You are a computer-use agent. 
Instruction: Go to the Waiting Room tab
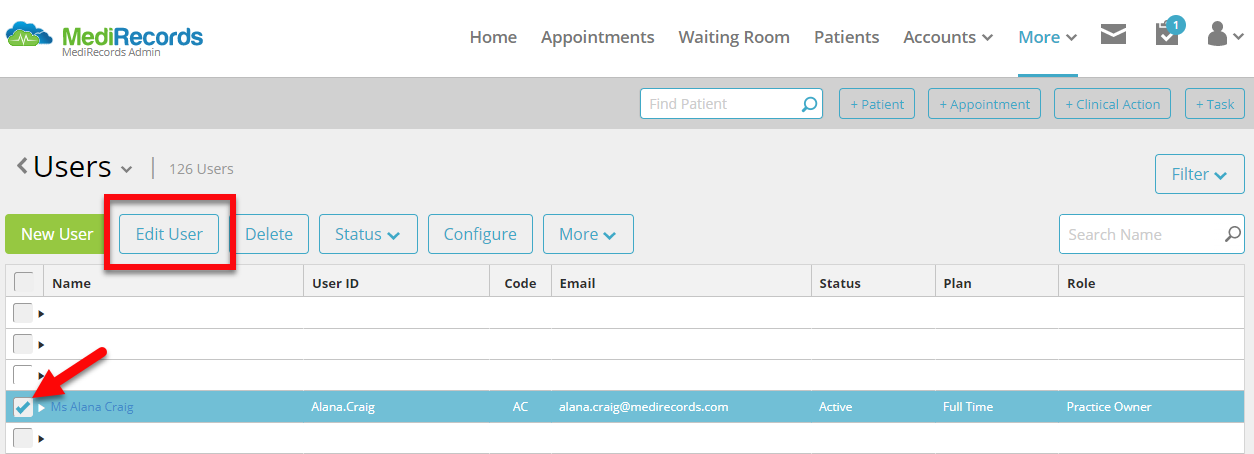734,37
